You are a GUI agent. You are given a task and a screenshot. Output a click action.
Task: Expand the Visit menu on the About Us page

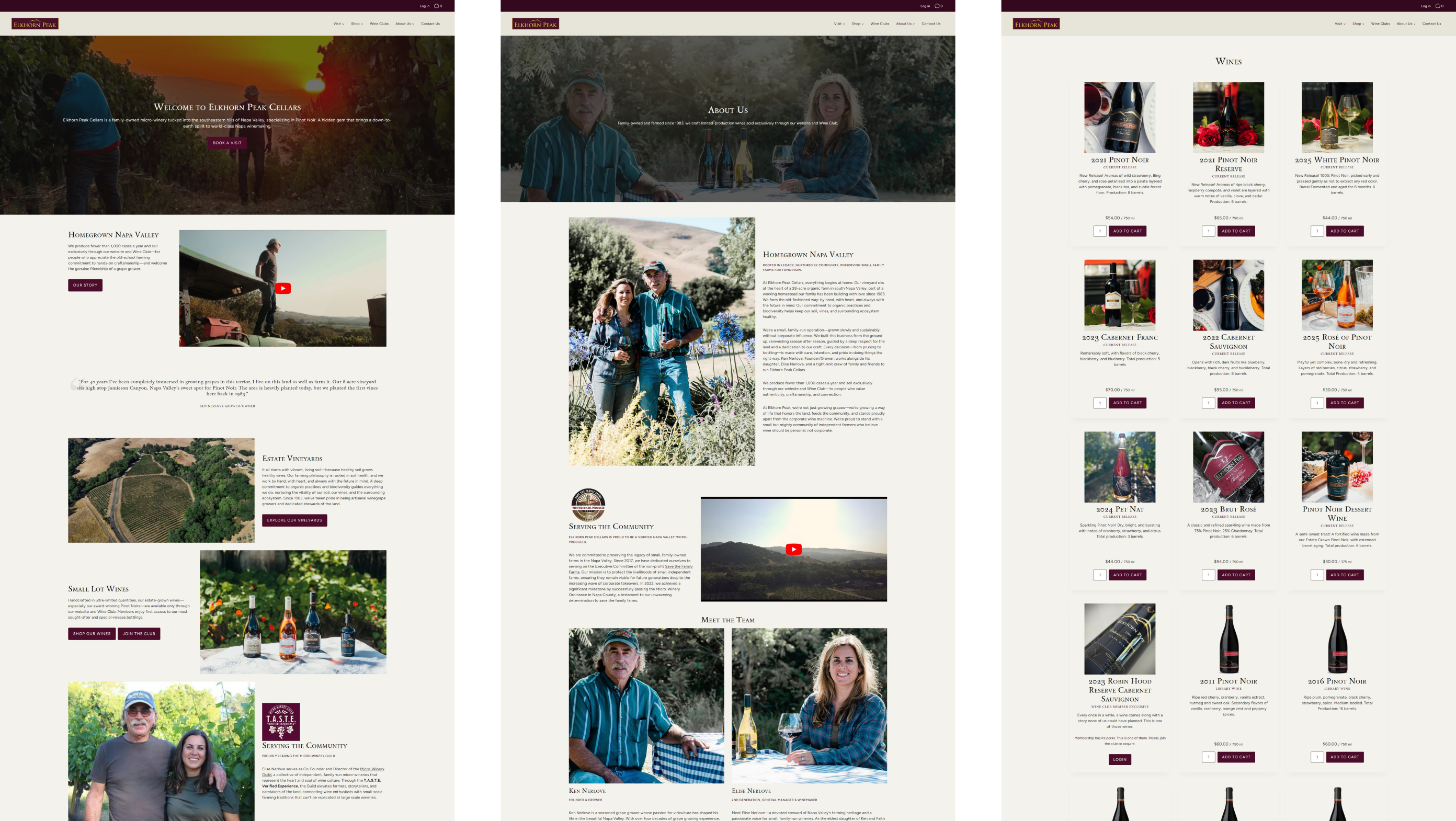(839, 24)
